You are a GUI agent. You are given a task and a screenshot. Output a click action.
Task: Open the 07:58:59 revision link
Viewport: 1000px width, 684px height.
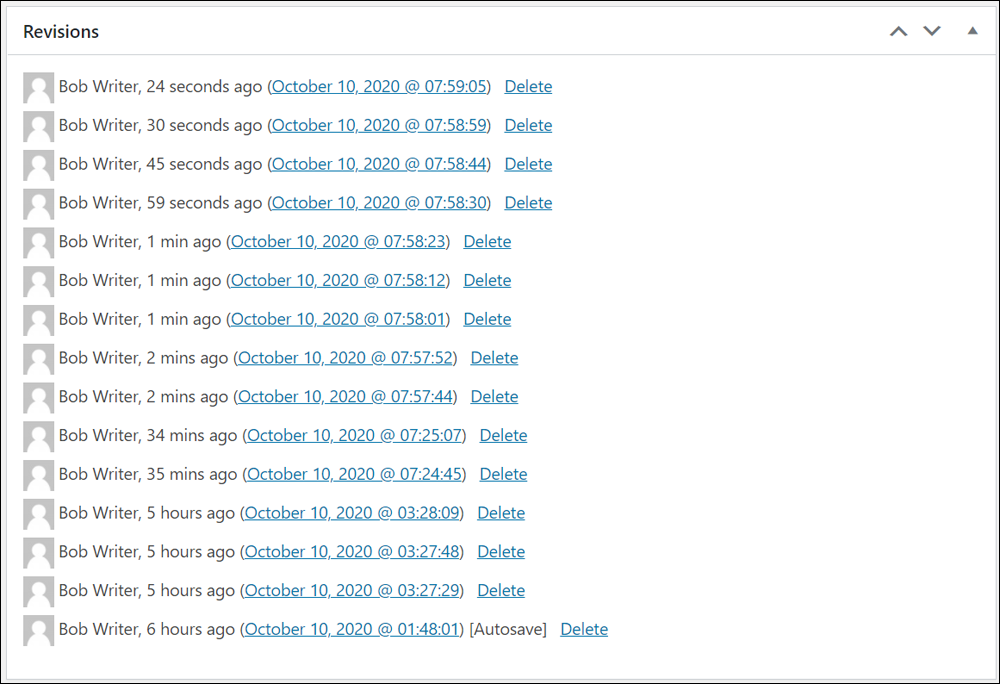[x=379, y=125]
